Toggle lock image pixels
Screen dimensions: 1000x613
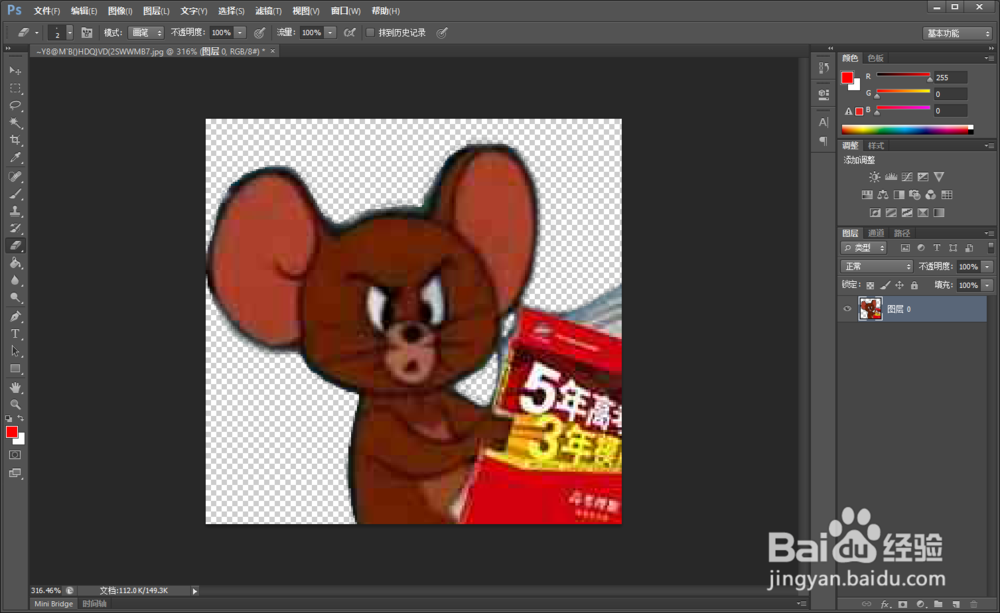(885, 285)
